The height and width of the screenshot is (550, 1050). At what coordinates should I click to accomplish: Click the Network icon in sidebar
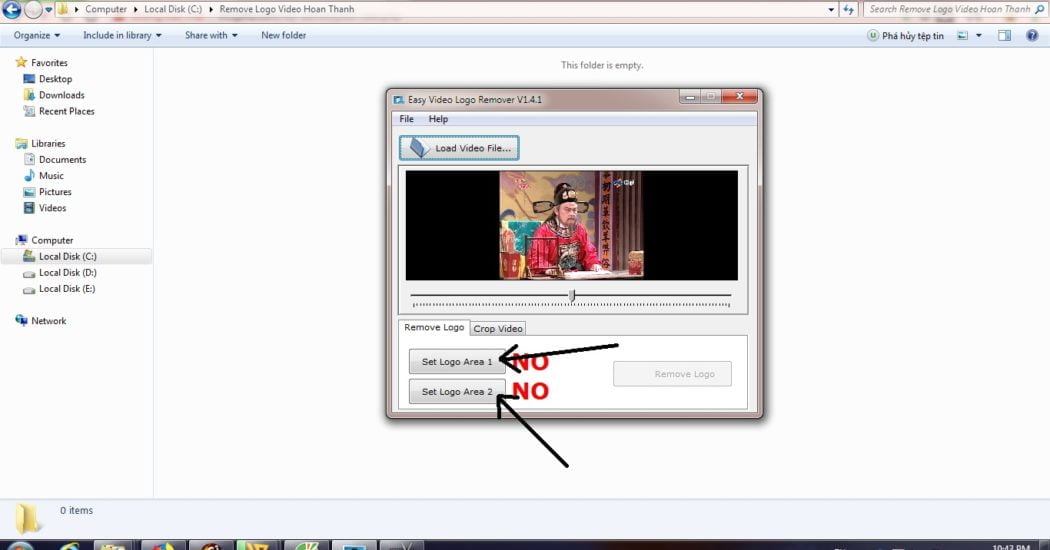coord(21,320)
